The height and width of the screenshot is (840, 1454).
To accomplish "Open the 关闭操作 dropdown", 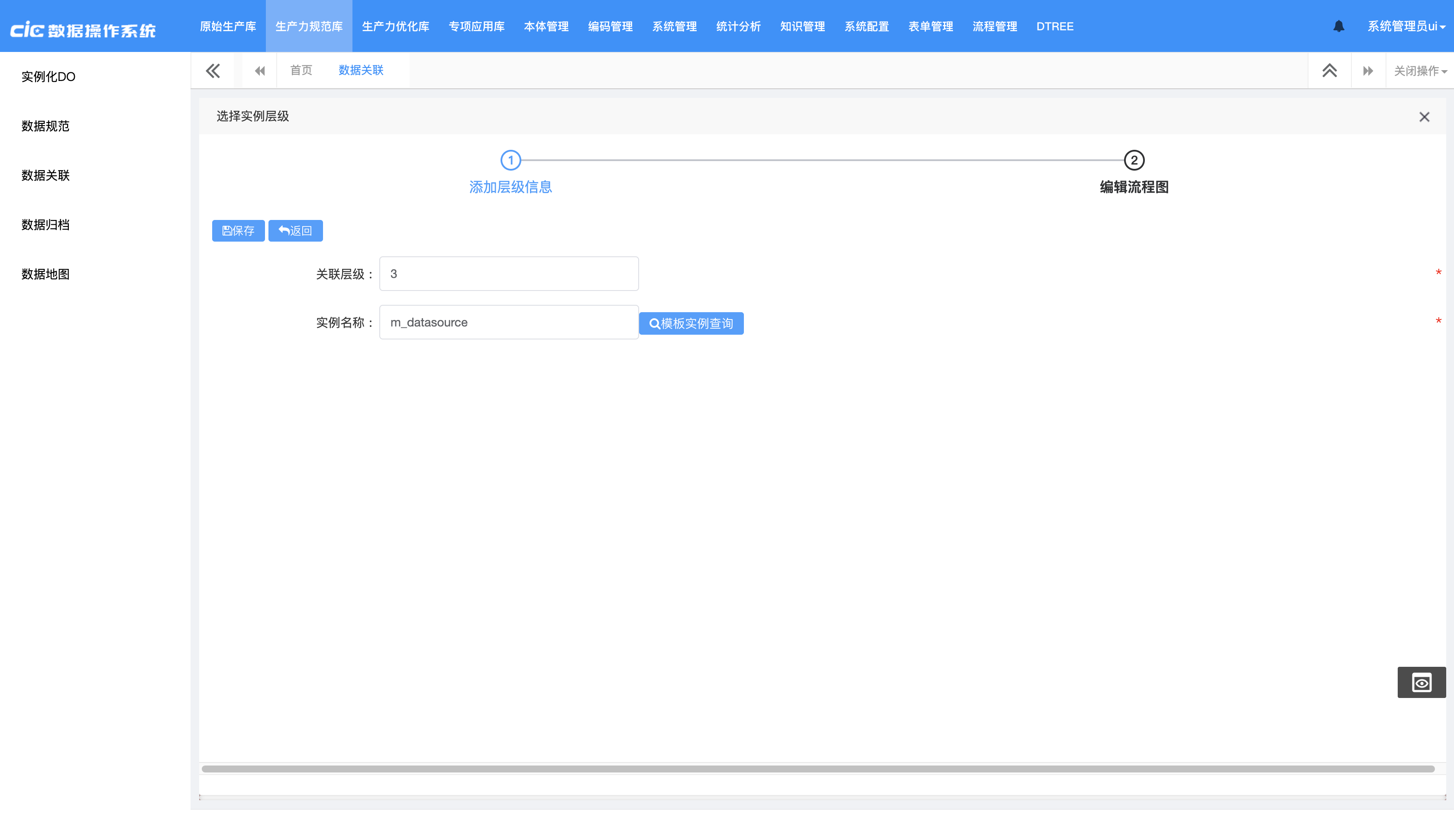I will 1419,71.
